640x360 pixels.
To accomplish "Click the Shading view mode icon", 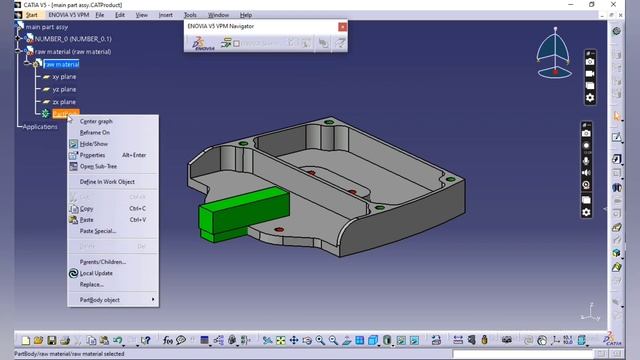I will (387, 340).
